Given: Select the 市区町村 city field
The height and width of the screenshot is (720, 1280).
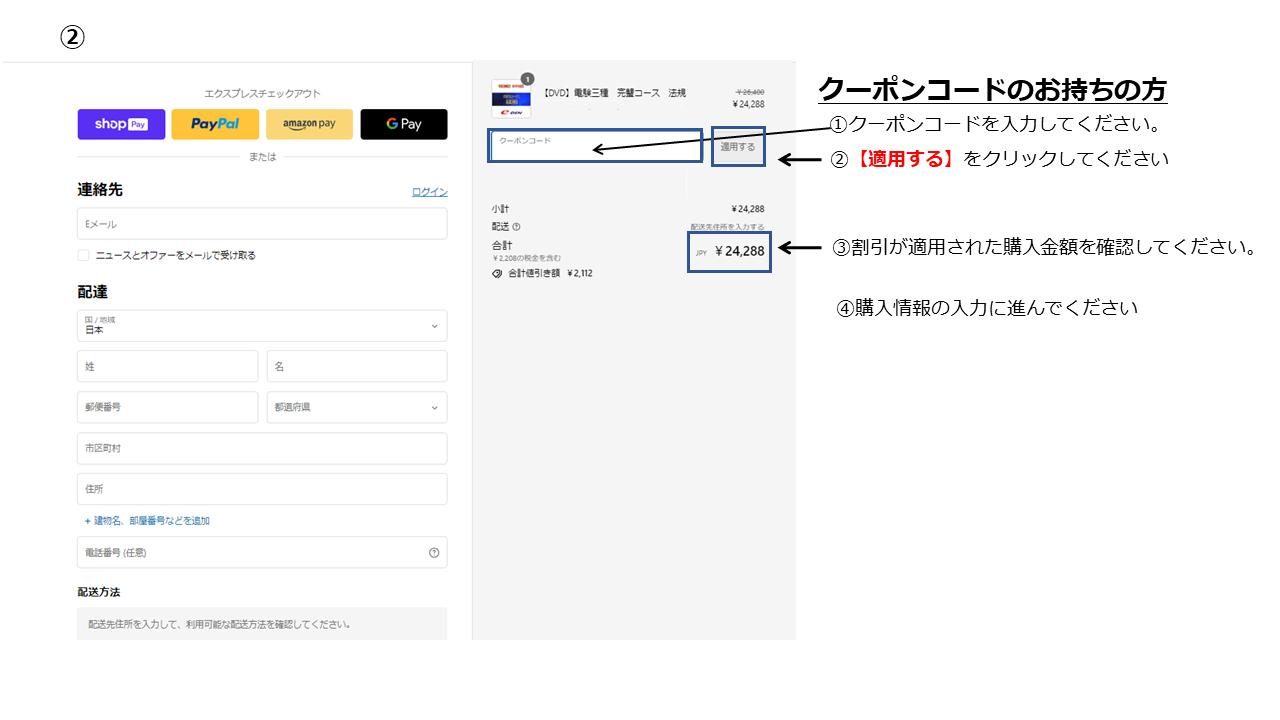Looking at the screenshot, I should click(x=262, y=449).
